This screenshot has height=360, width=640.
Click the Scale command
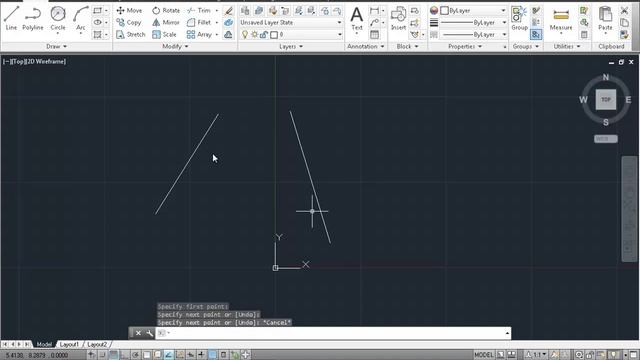(x=164, y=35)
